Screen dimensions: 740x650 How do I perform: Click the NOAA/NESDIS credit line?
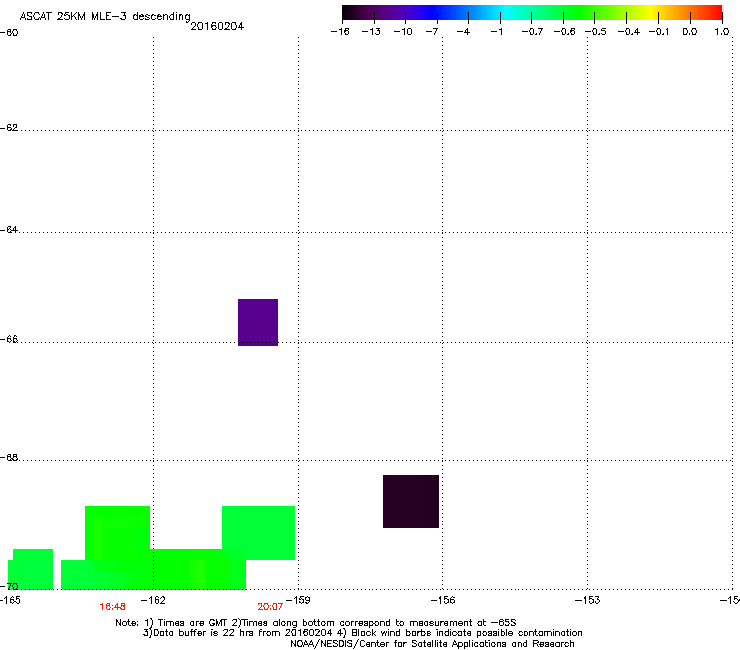point(432,644)
